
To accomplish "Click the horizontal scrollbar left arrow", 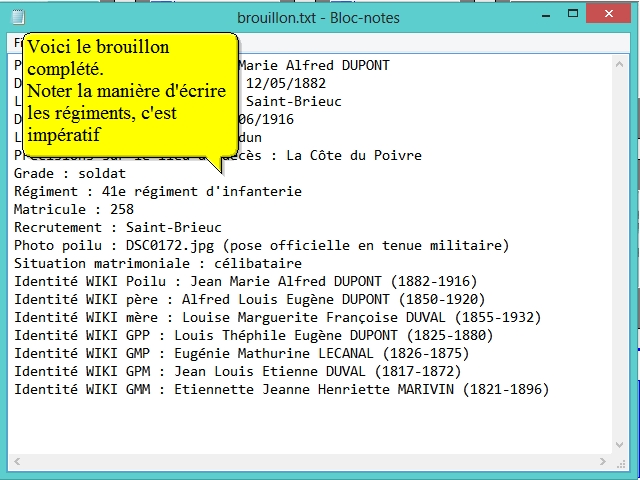I will (18, 463).
